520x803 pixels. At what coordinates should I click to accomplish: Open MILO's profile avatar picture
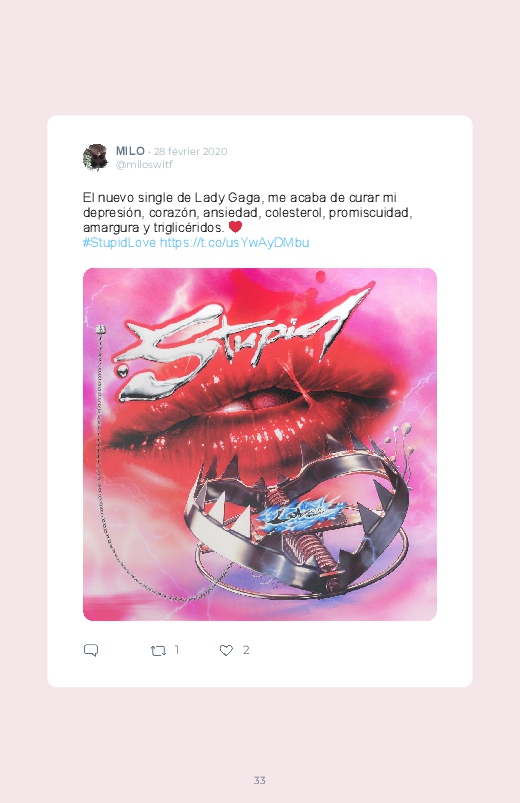pyautogui.click(x=95, y=157)
